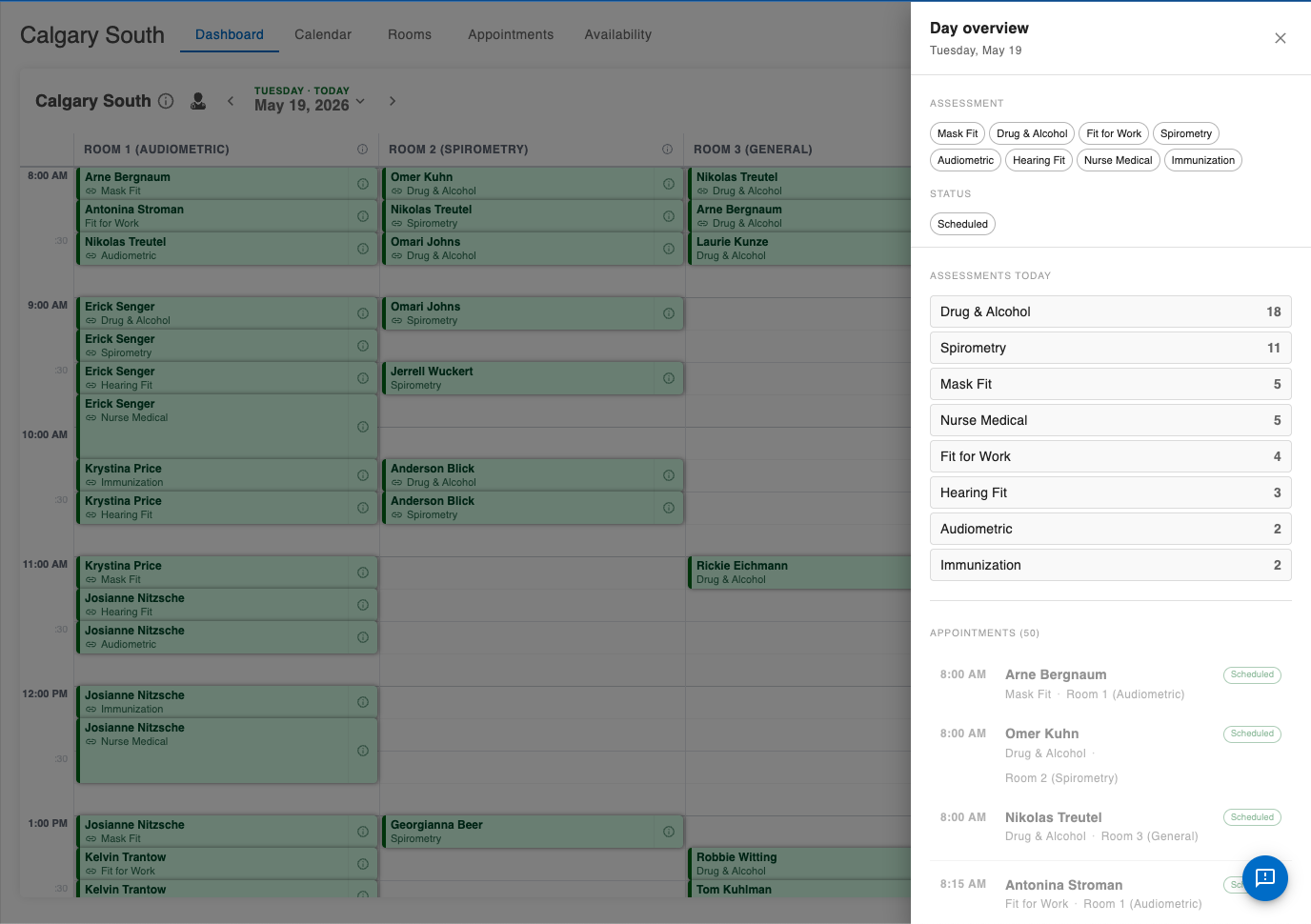The image size is (1311, 924).
Task: Open the Rooms tab
Action: pos(410,34)
